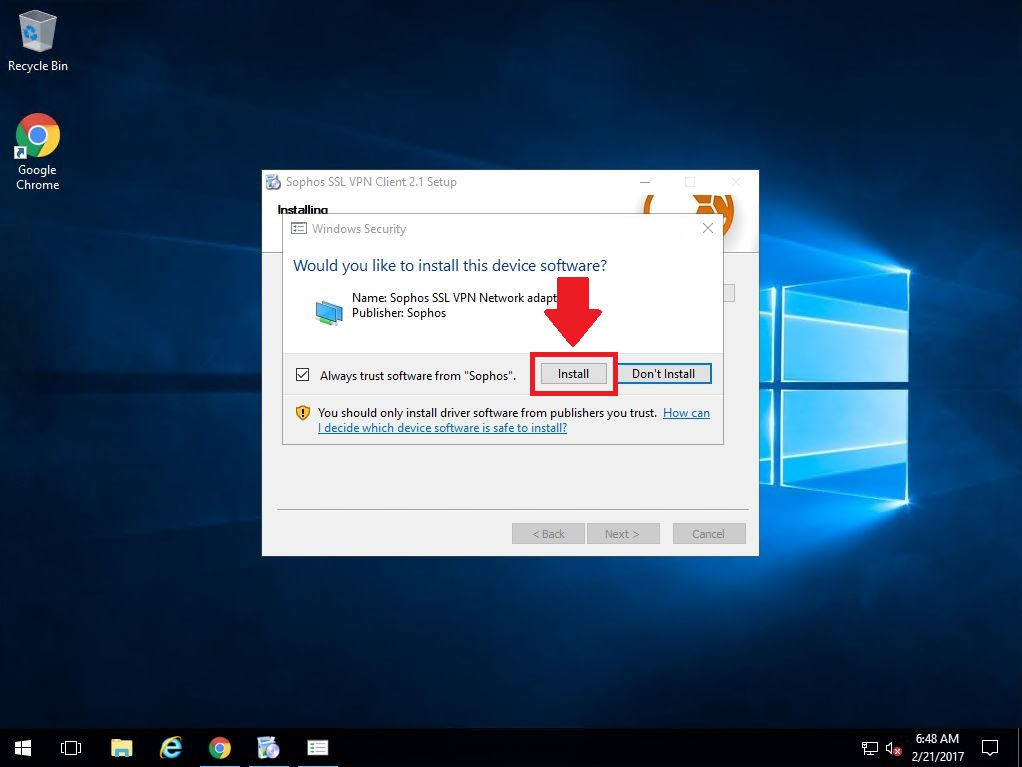Viewport: 1022px width, 767px height.
Task: Click Cancel in the Sophos setup
Action: click(x=708, y=534)
